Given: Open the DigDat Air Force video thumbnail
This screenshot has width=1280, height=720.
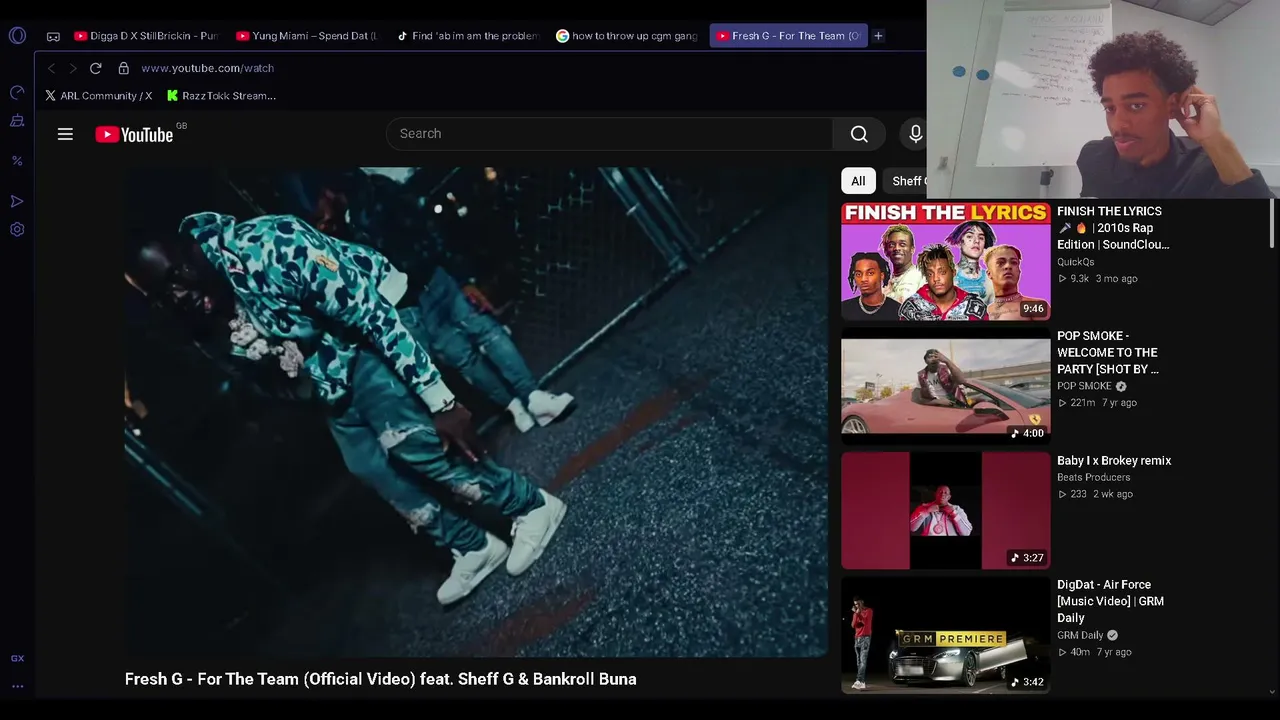Looking at the screenshot, I should point(946,635).
